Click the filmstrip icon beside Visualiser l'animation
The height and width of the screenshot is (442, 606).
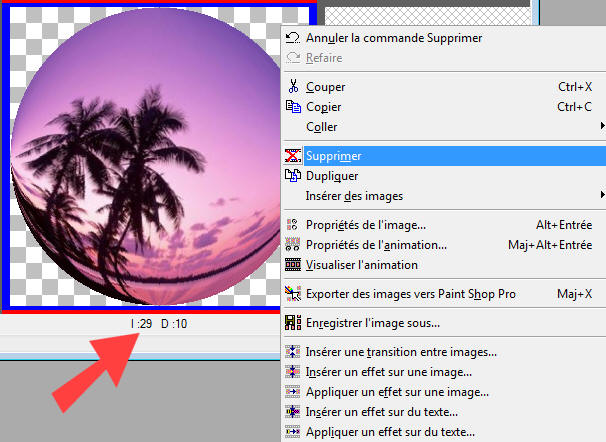(x=293, y=265)
